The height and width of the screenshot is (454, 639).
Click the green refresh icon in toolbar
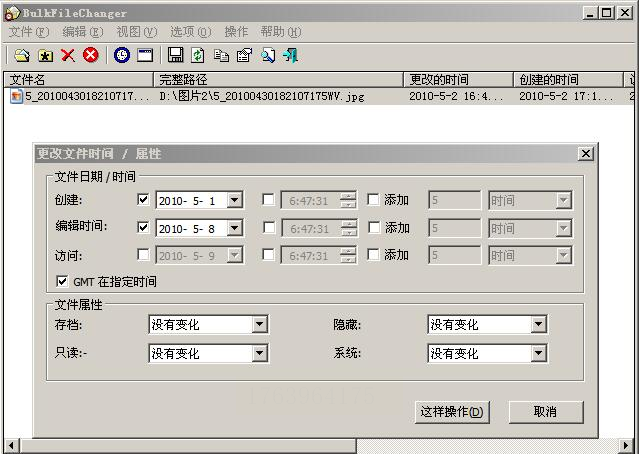[x=198, y=55]
